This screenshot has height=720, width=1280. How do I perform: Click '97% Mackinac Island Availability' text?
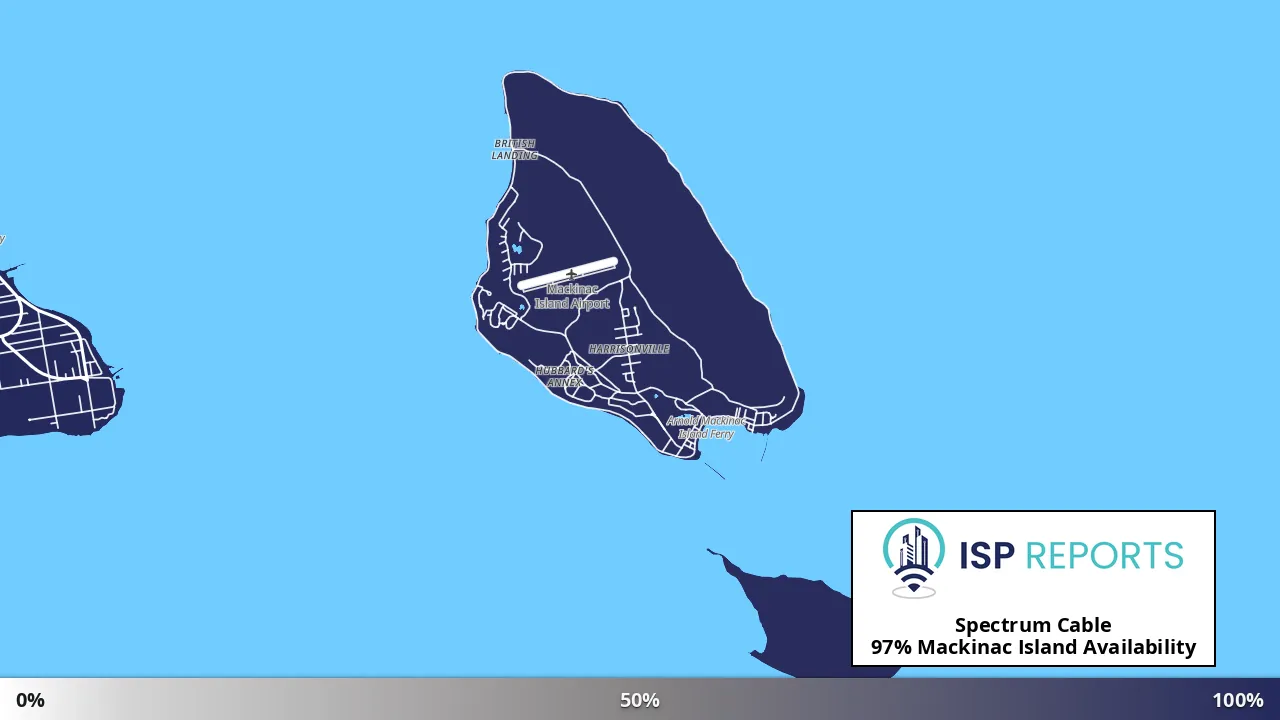click(x=1033, y=647)
